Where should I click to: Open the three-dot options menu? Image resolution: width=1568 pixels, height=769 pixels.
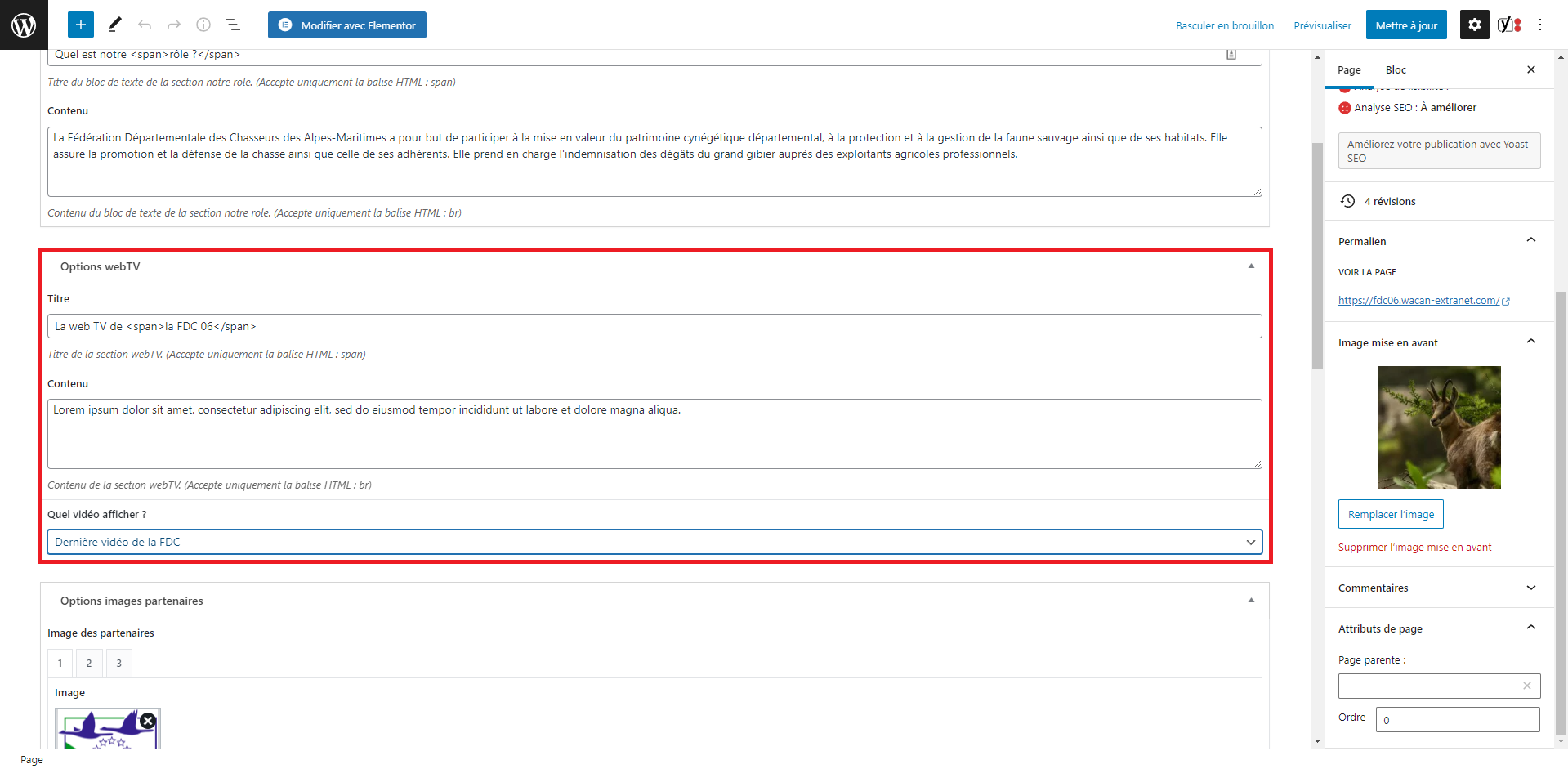click(x=1540, y=25)
